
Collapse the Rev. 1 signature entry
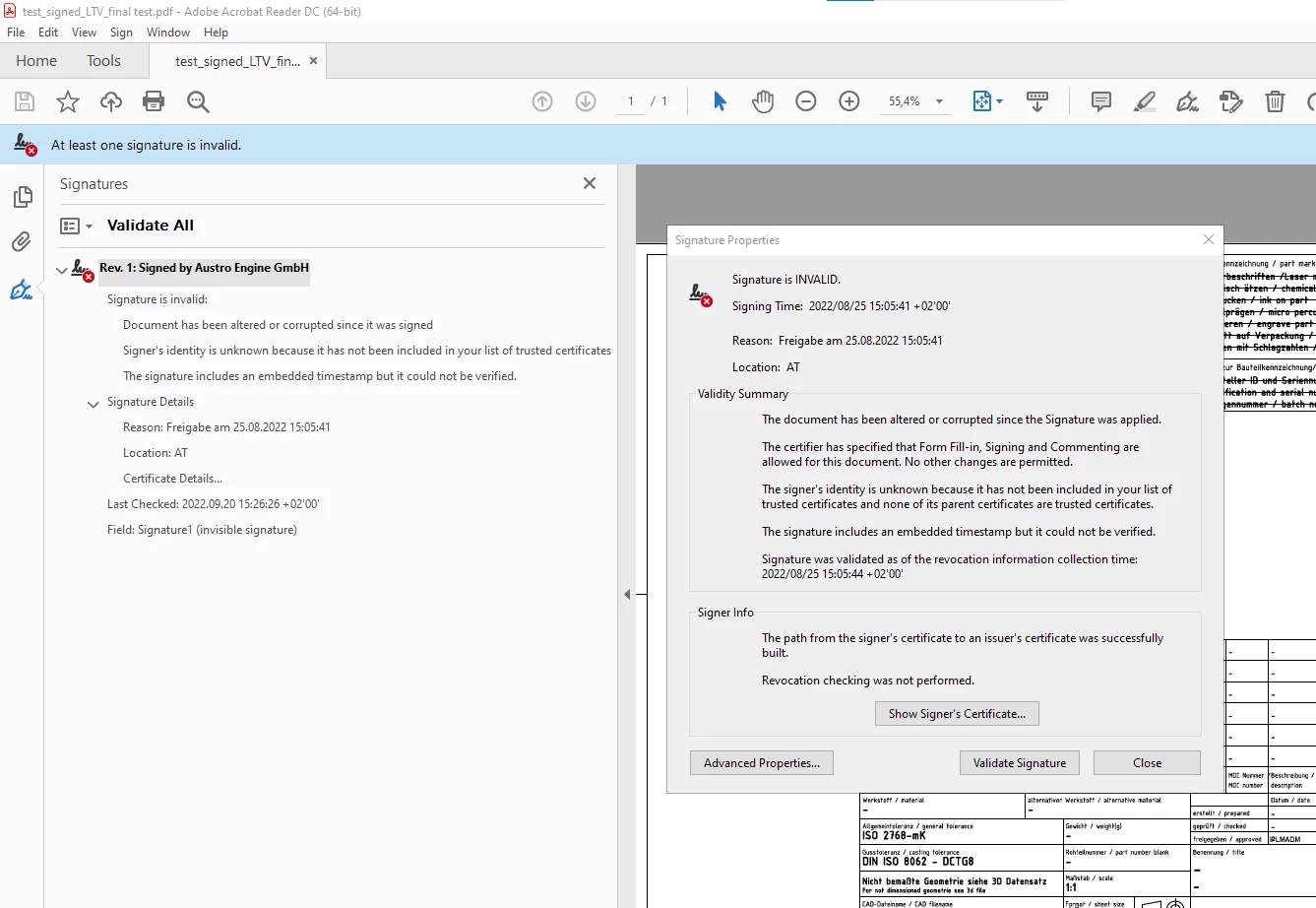coord(62,270)
